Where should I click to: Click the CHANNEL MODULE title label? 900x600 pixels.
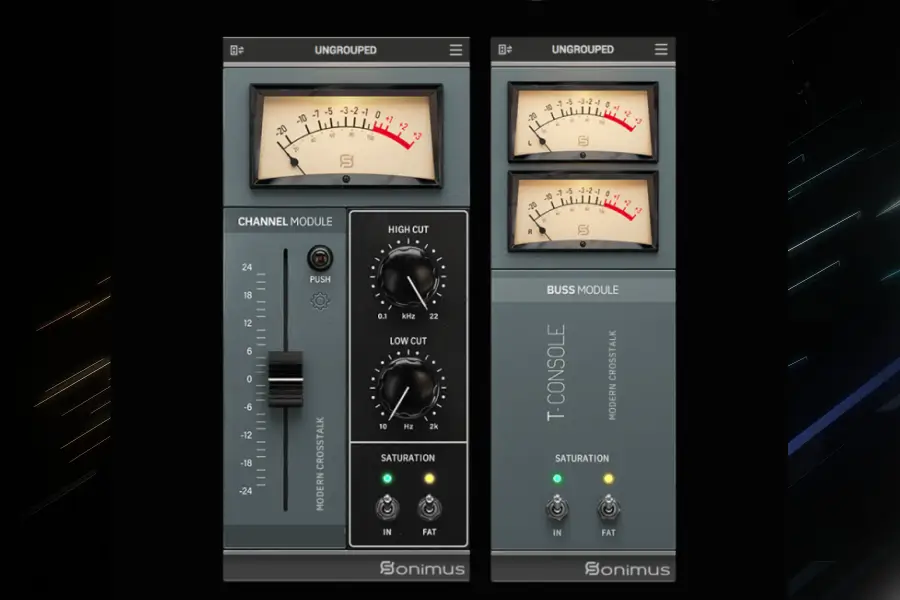click(x=285, y=222)
